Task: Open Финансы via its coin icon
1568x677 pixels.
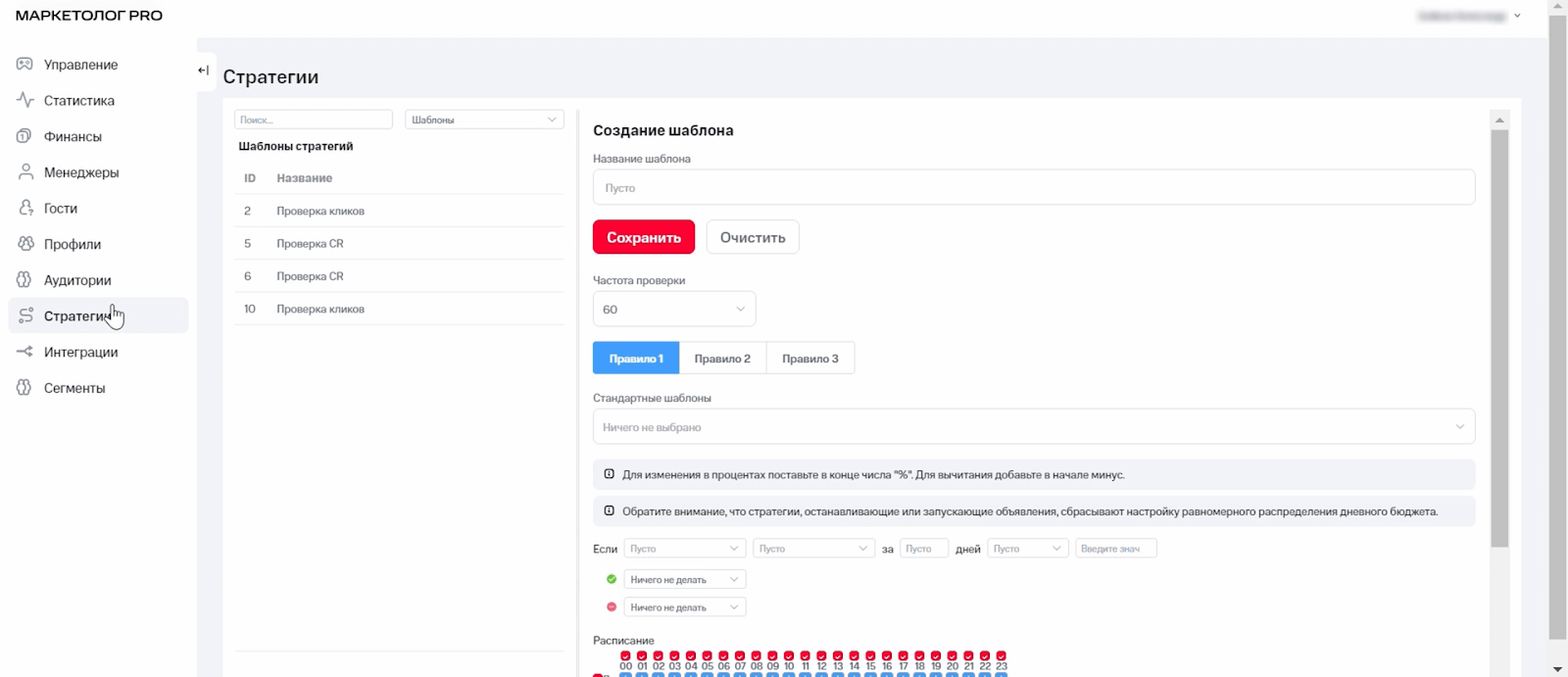Action: [24, 136]
